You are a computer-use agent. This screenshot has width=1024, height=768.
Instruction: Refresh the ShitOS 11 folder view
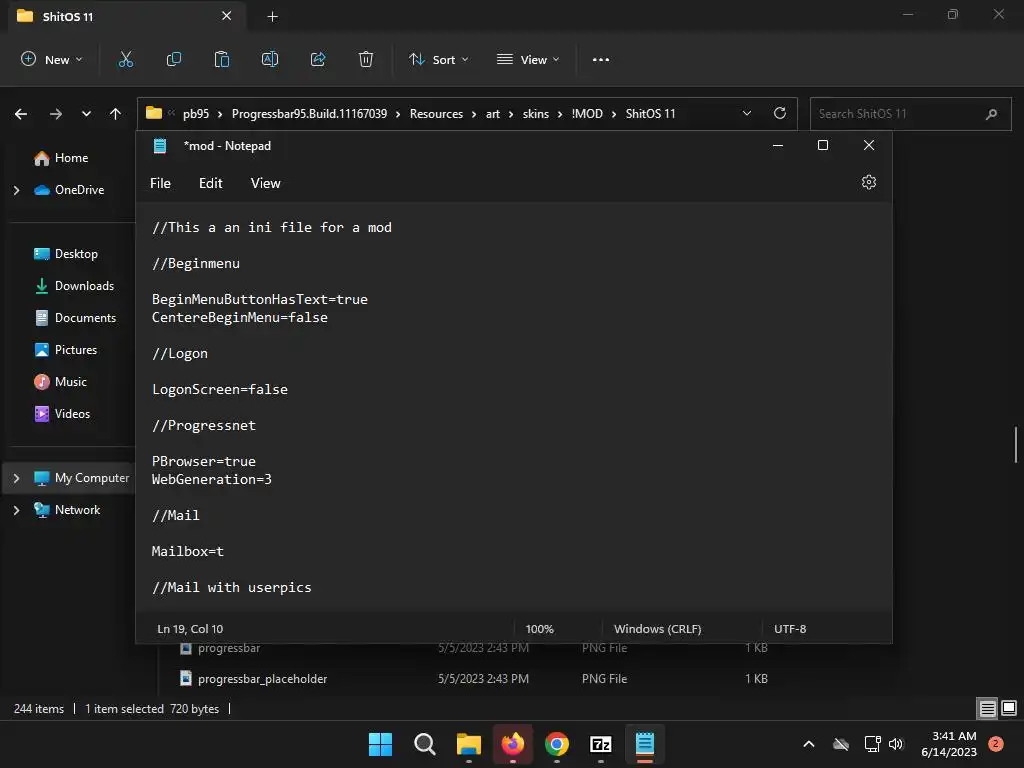tap(780, 113)
